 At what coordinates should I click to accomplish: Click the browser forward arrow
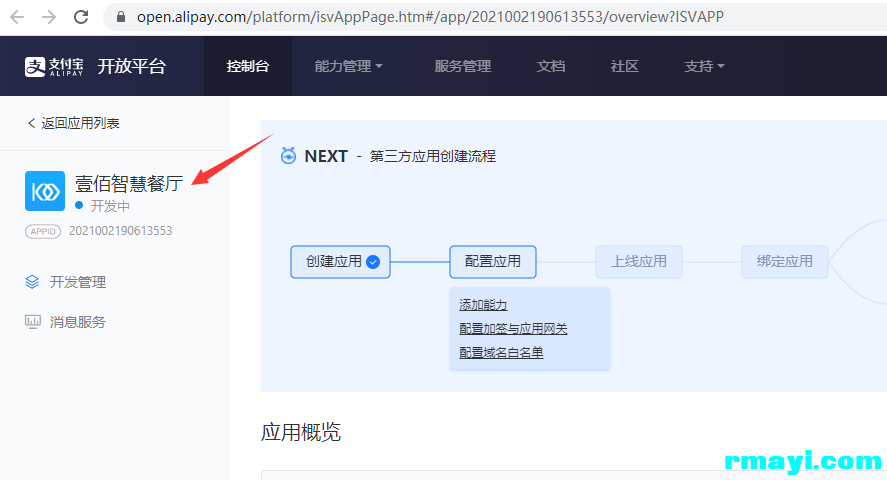pyautogui.click(x=49, y=17)
